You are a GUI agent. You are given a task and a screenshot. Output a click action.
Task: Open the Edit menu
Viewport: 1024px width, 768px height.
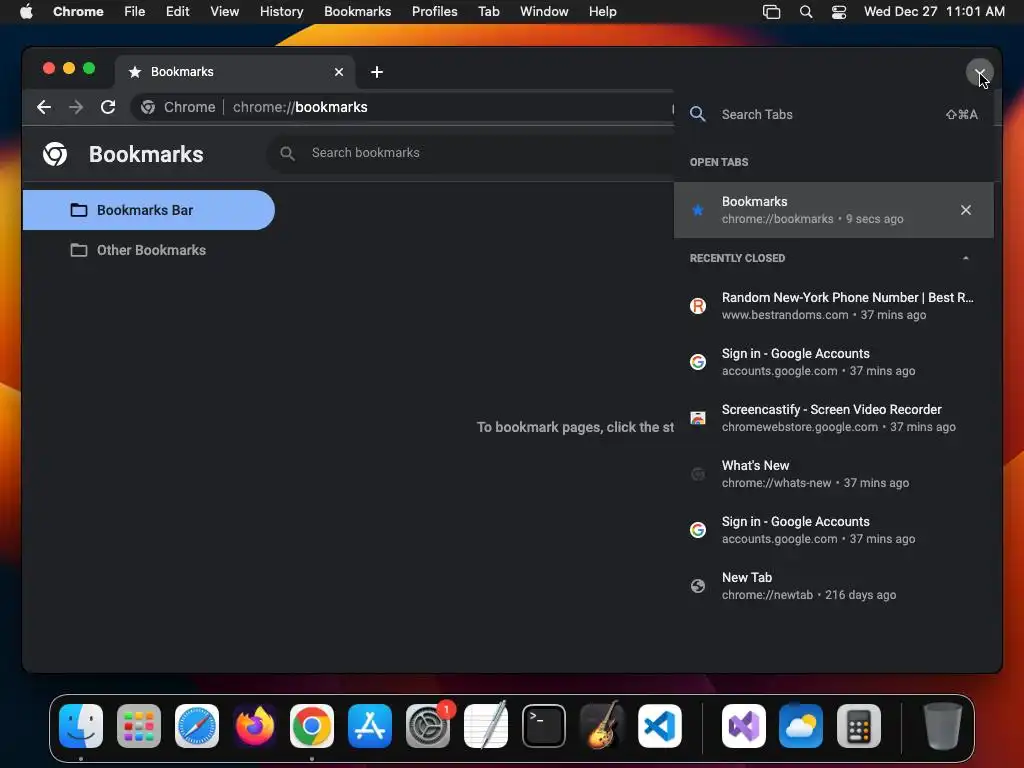(177, 12)
